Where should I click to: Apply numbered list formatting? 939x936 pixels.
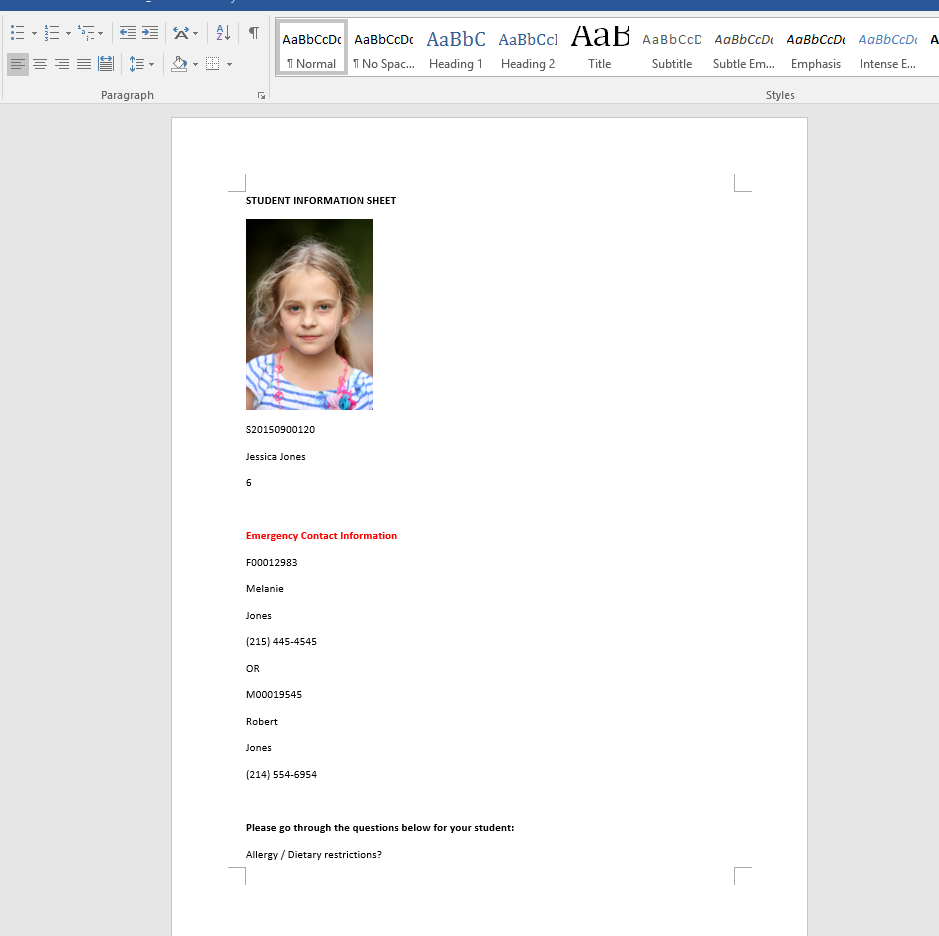point(52,33)
